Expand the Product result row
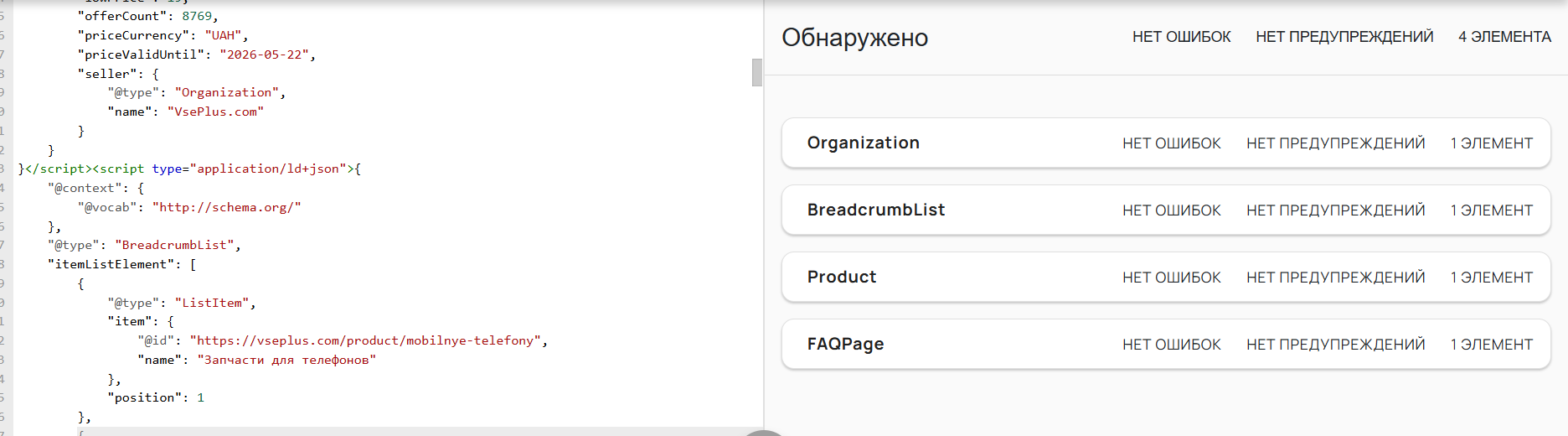 841,277
